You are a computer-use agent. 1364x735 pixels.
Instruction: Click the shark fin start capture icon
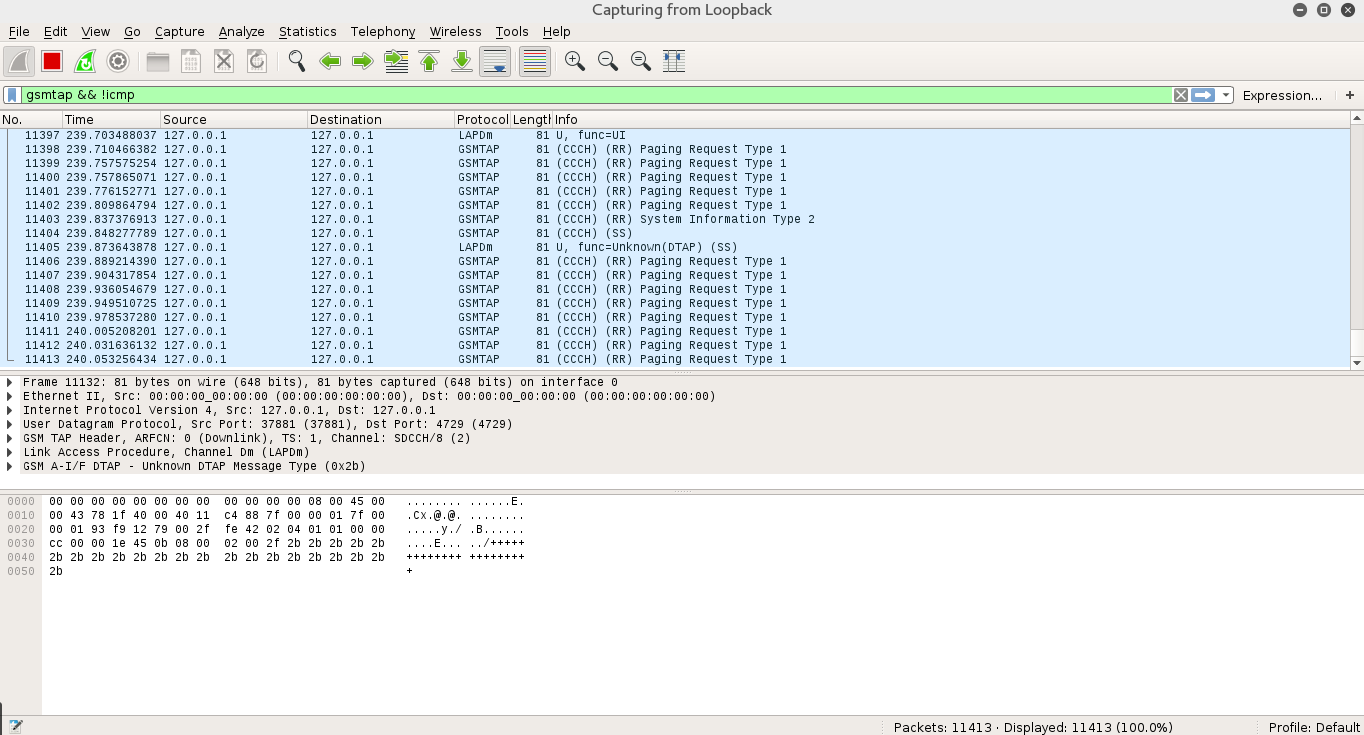click(19, 61)
